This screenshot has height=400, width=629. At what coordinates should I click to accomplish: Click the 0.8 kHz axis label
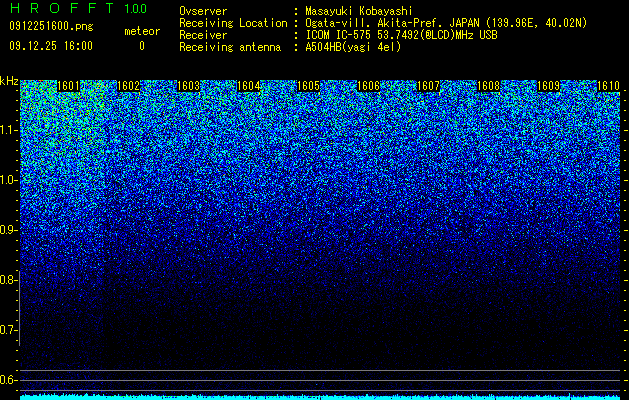pyautogui.click(x=9, y=280)
